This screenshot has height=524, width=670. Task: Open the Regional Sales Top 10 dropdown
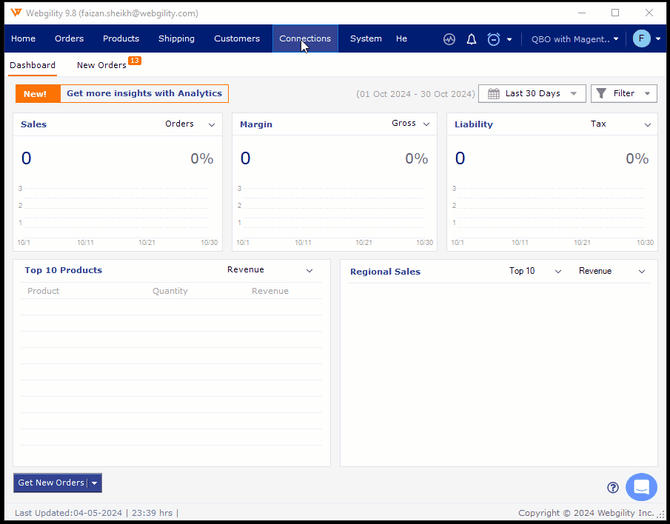tap(535, 271)
